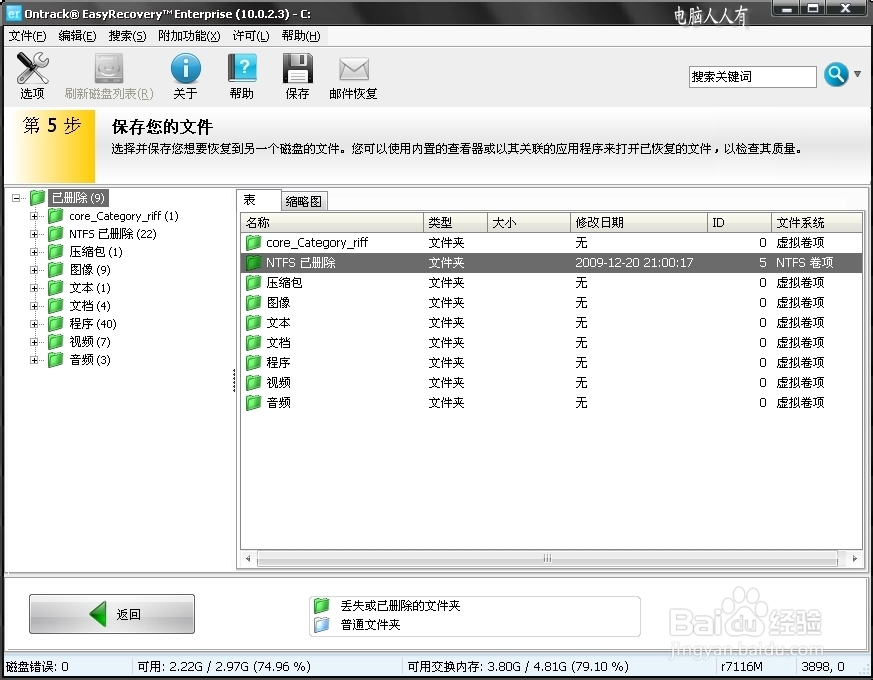
Task: Open the 搜索(S) menu
Action: pyautogui.click(x=127, y=36)
